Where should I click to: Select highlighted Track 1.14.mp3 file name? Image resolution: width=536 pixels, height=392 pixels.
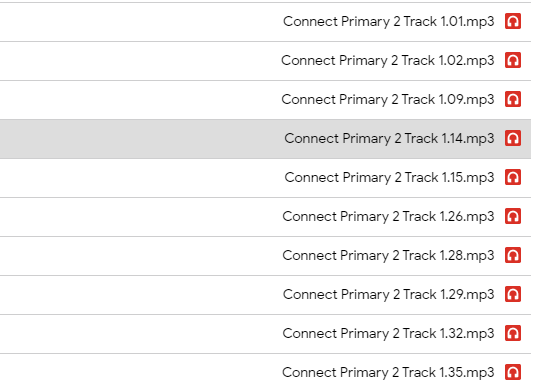[x=389, y=139]
